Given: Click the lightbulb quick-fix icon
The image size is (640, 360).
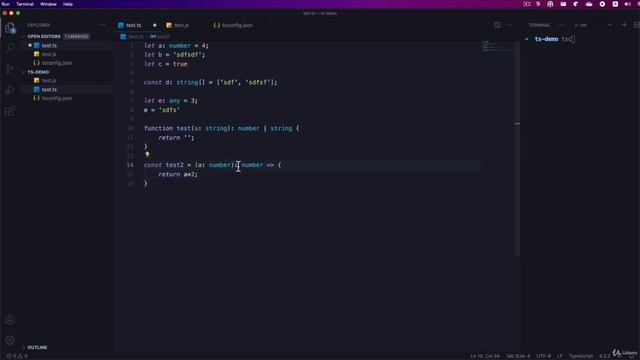Looking at the screenshot, I should pos(147,155).
